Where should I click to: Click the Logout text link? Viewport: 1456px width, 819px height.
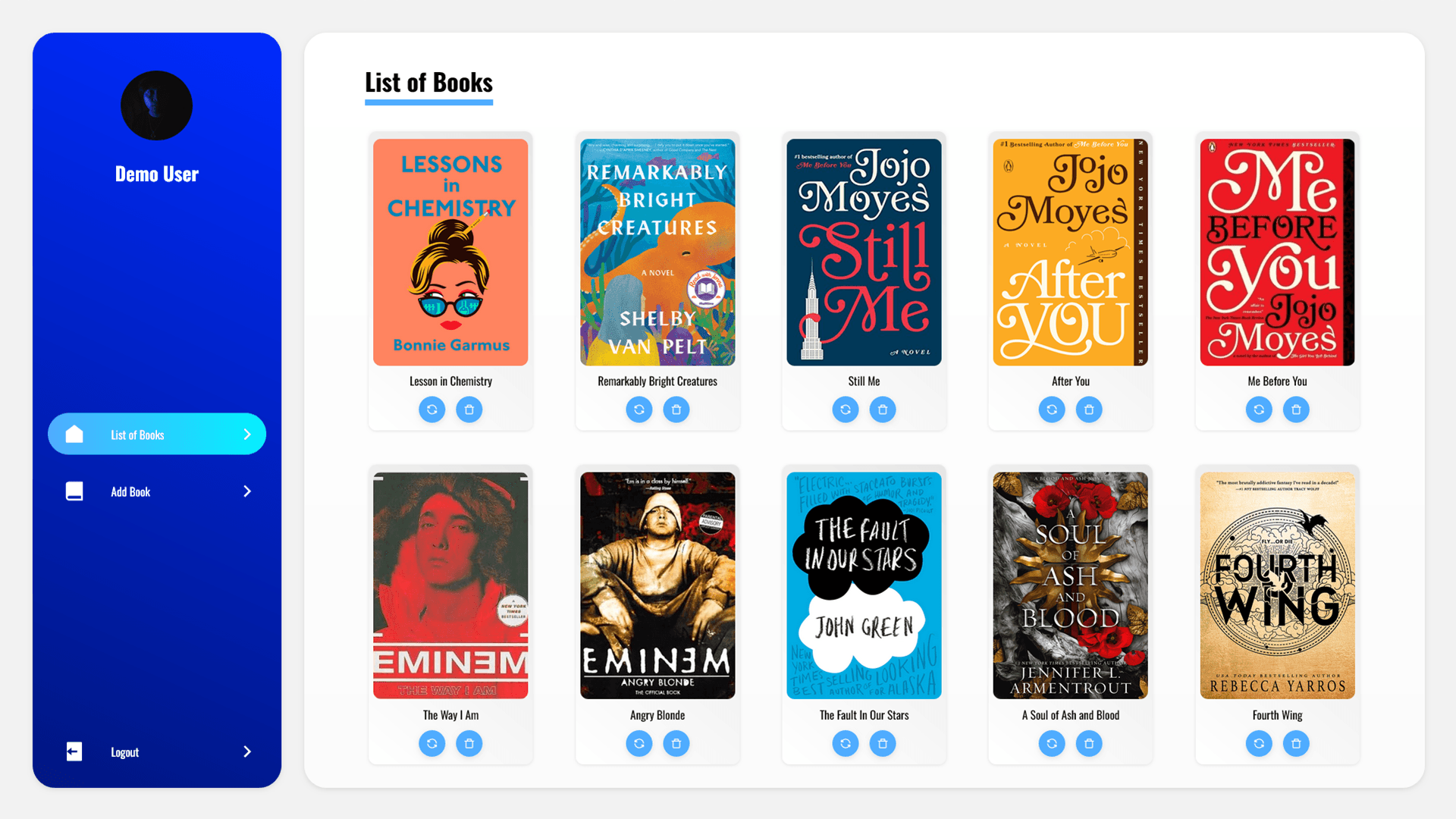[x=125, y=752]
